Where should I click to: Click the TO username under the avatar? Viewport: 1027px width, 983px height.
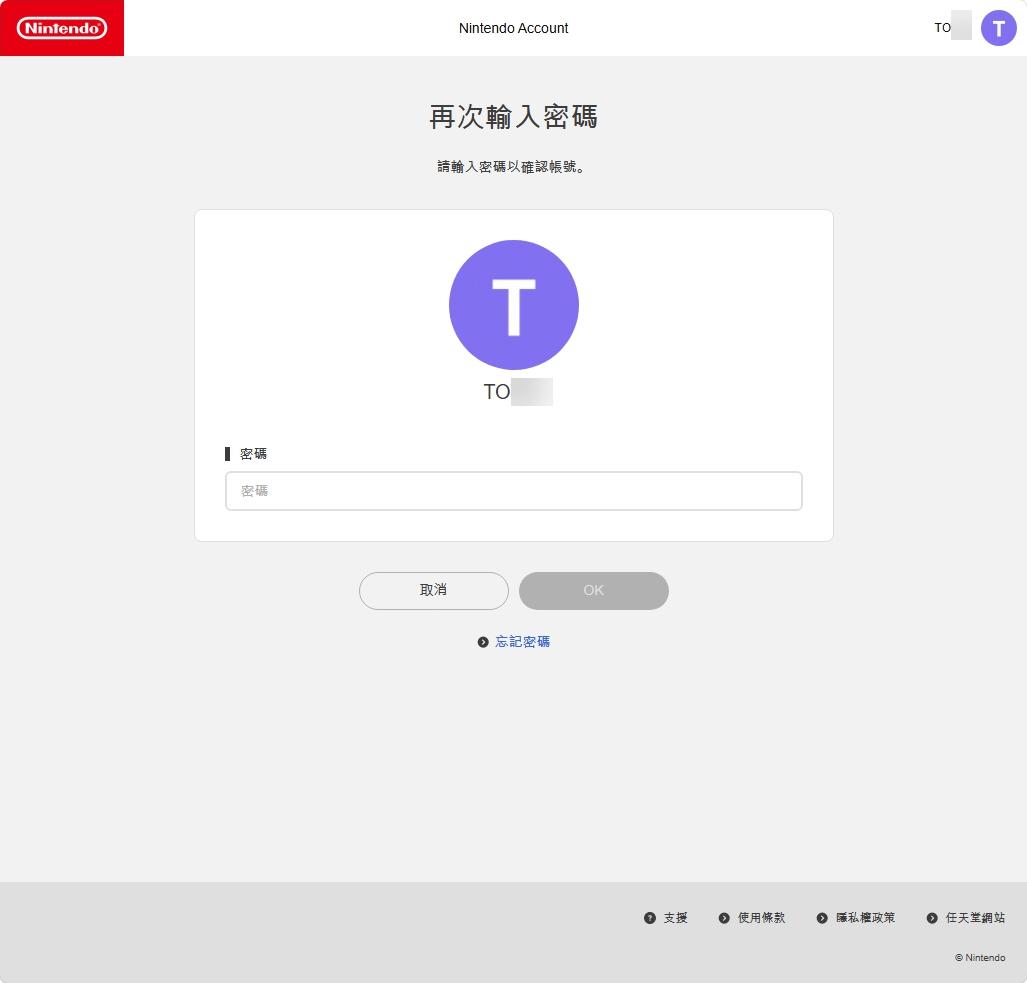[x=514, y=392]
